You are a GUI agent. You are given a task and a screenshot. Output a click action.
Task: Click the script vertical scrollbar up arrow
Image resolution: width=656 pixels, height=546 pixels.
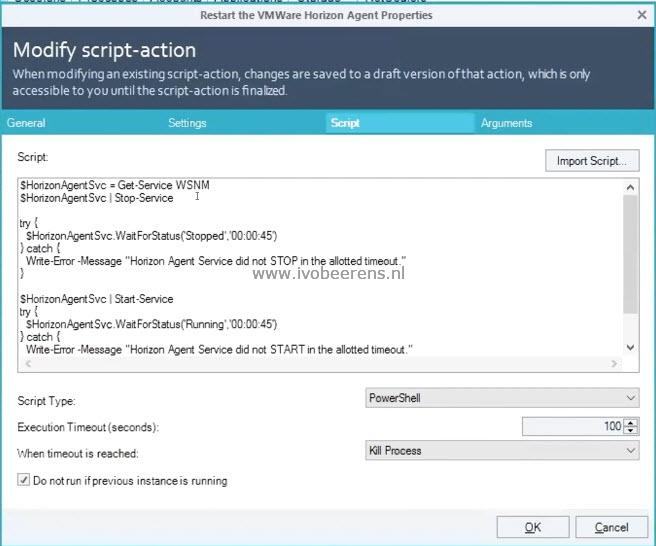coord(630,187)
